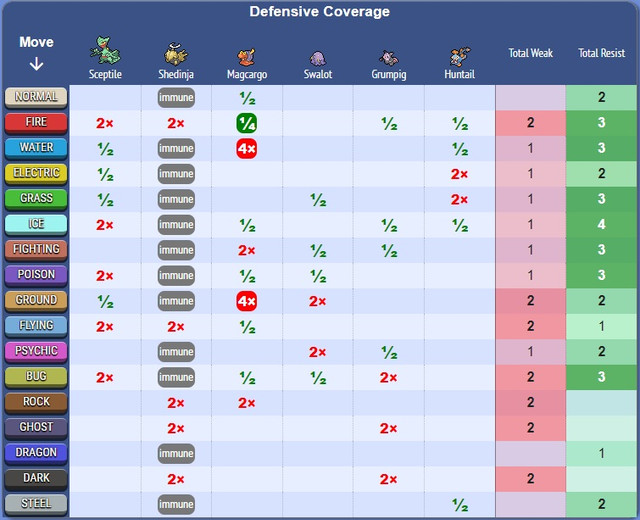Click the Sceptile sprite icon
The image size is (640, 520).
tap(105, 51)
